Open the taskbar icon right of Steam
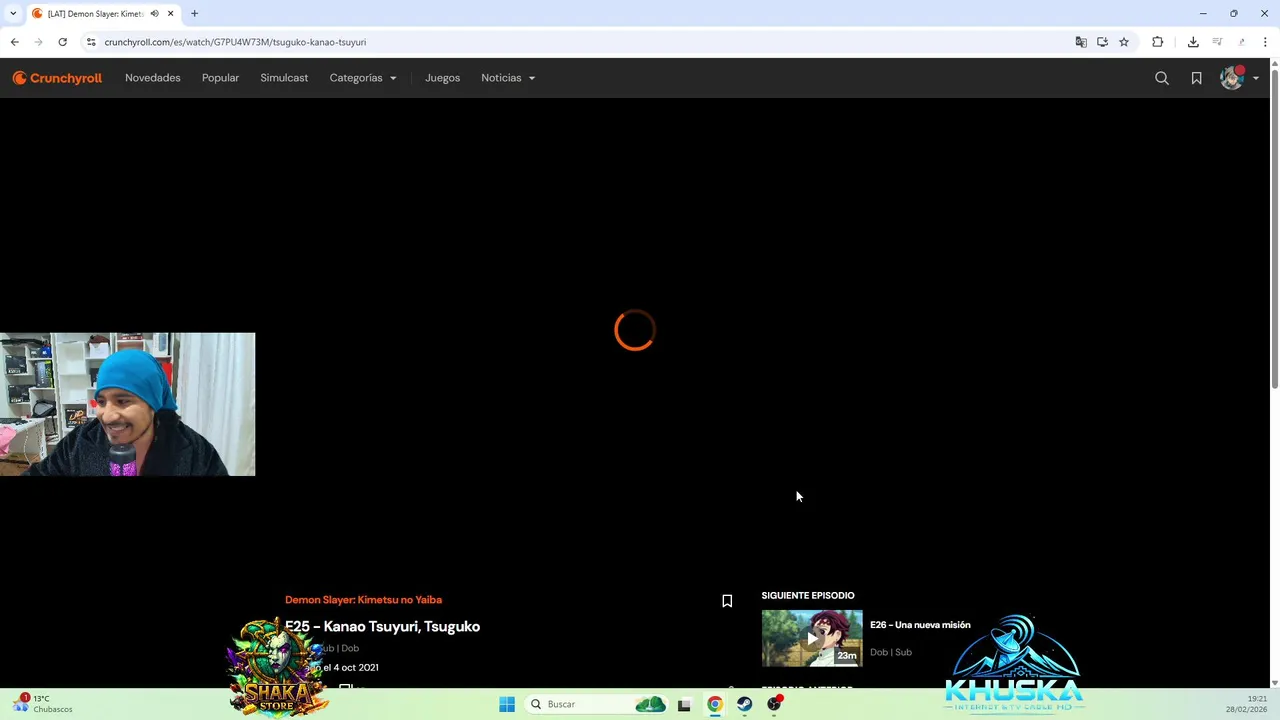This screenshot has height=720, width=1280. pyautogui.click(x=774, y=704)
